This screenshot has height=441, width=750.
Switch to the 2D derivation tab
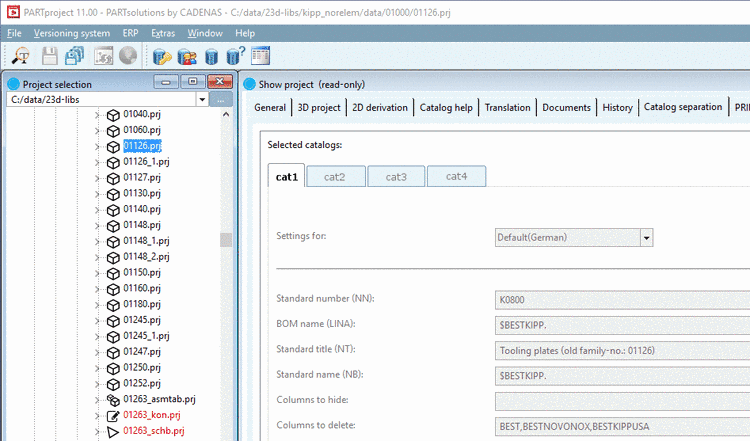pyautogui.click(x=380, y=107)
